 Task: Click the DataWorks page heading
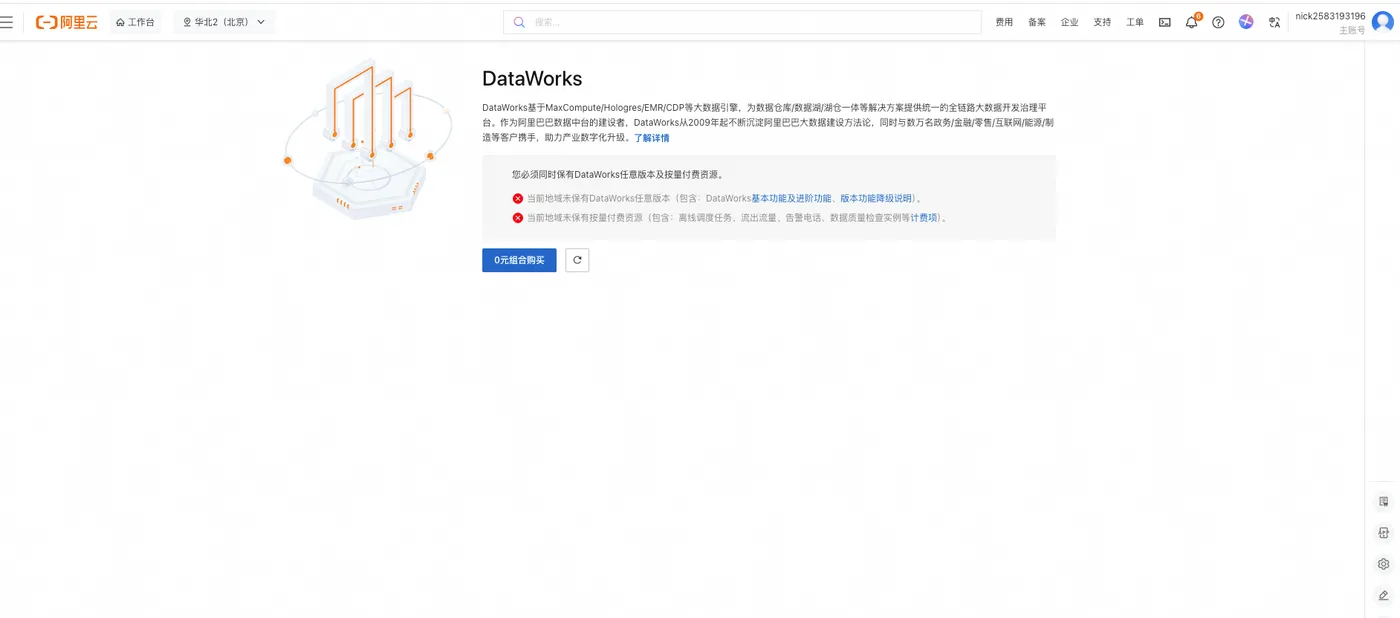point(532,79)
